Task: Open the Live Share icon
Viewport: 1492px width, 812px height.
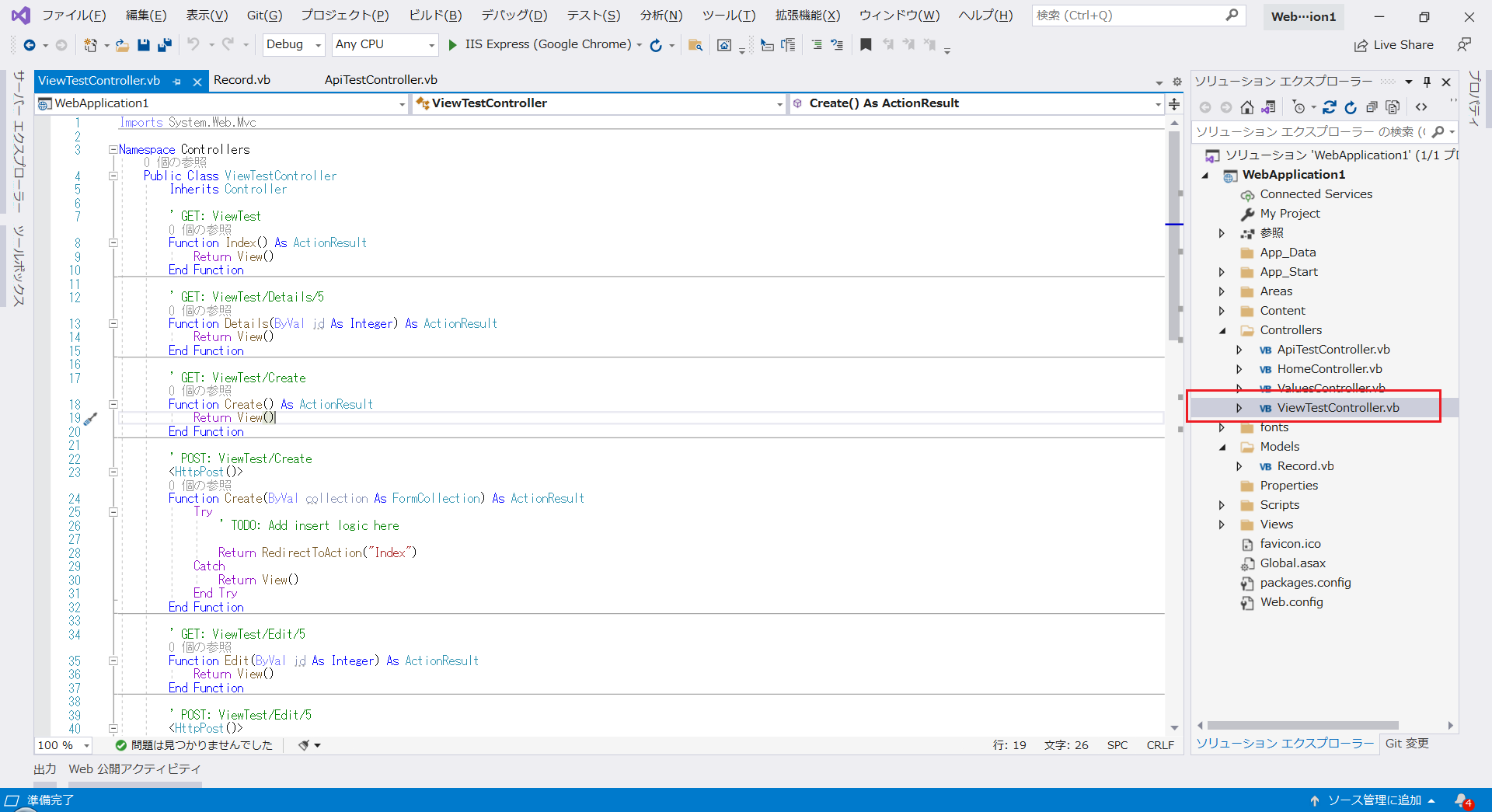Action: pyautogui.click(x=1362, y=44)
